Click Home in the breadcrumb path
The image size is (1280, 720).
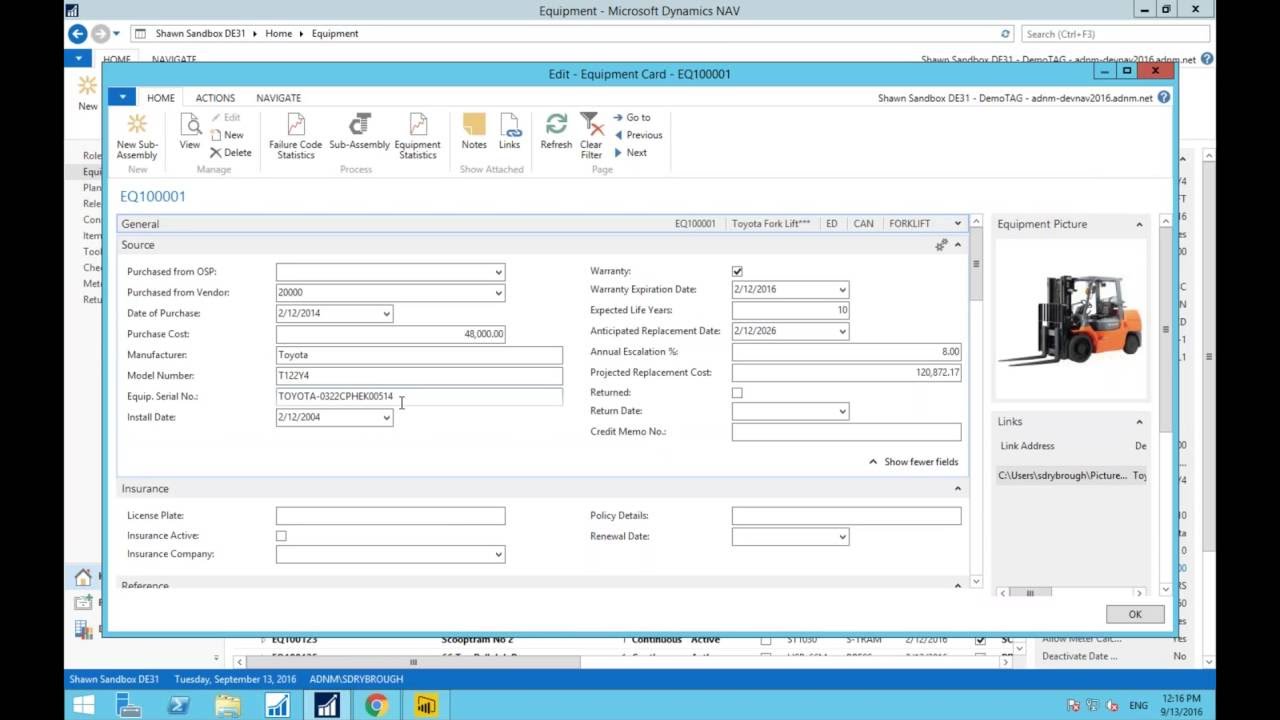pos(278,33)
